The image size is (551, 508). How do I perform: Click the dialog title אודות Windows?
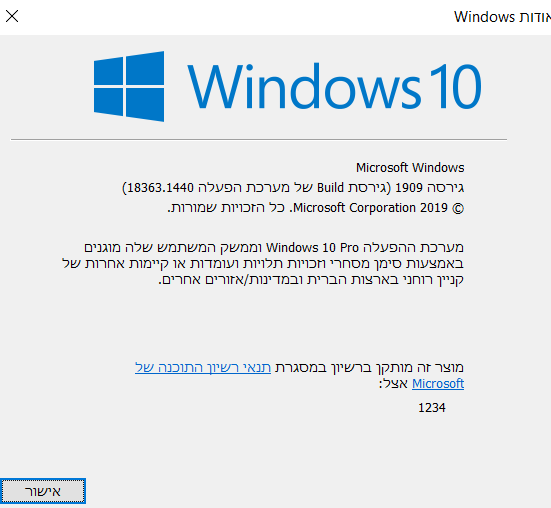point(503,17)
